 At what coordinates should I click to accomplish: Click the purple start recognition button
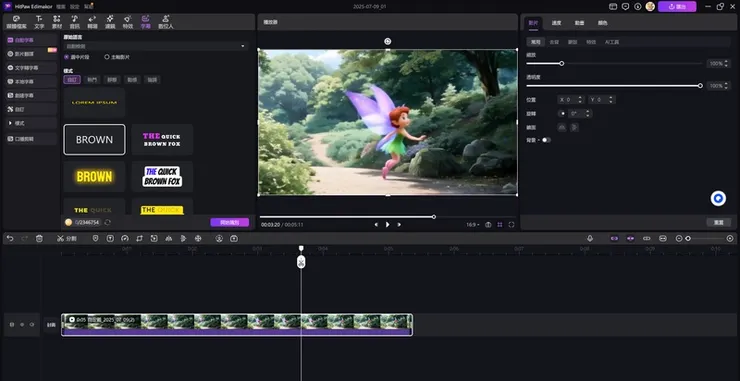coord(229,222)
